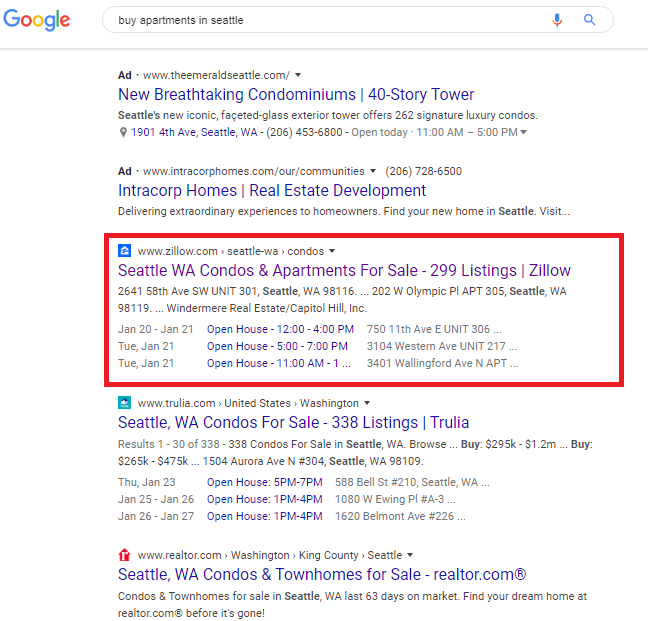Click the Google logo
Image resolution: width=648 pixels, height=621 pixels.
tap(37, 19)
